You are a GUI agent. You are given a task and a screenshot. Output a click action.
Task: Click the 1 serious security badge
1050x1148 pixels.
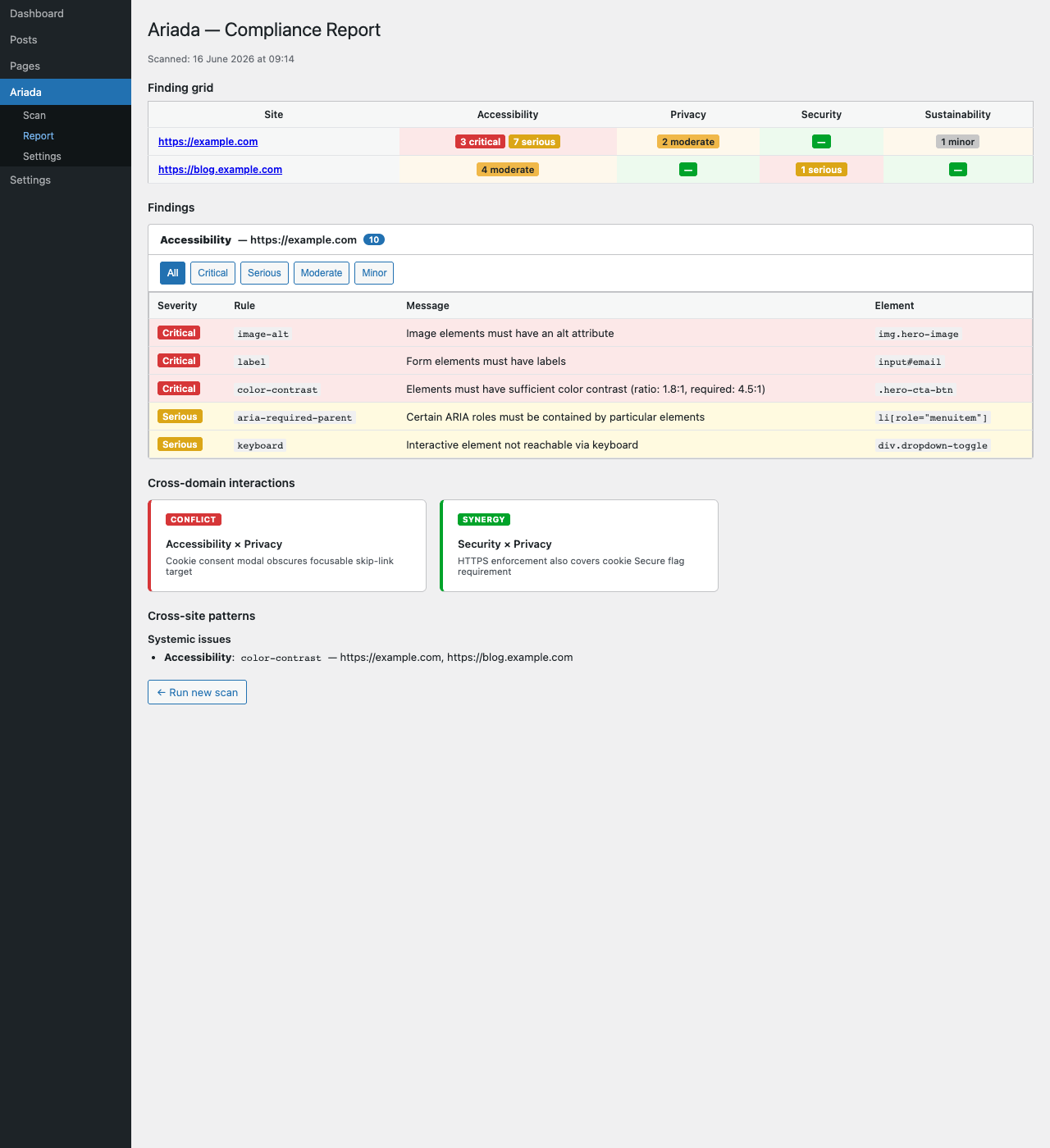821,170
